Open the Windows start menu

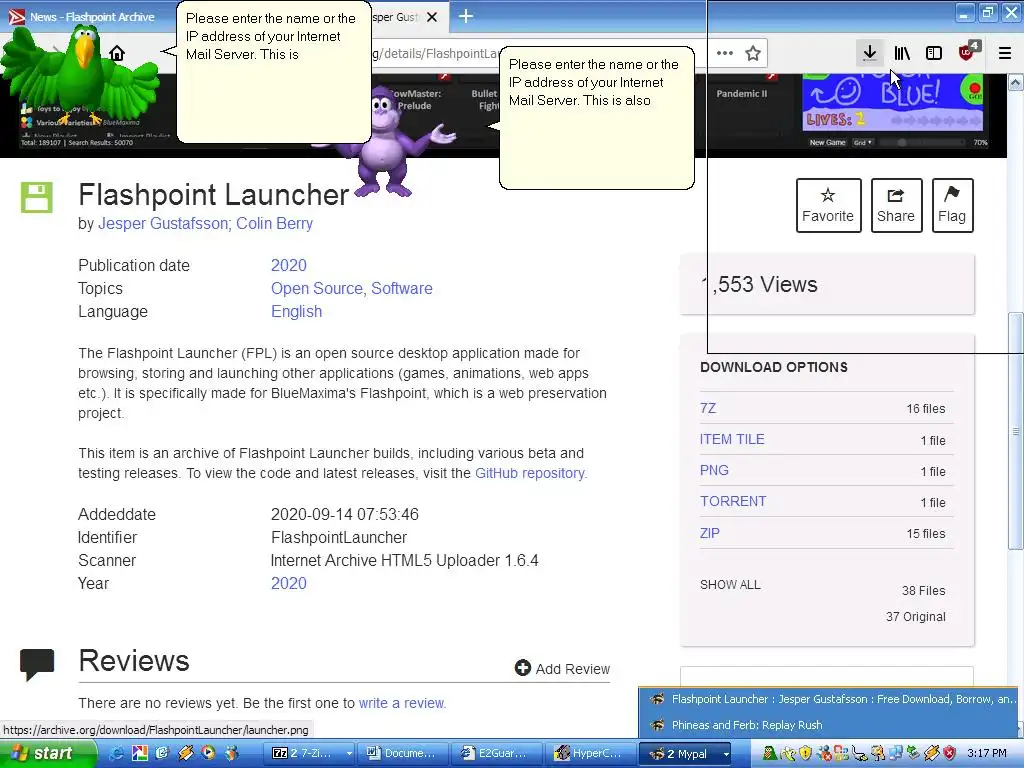(x=48, y=753)
